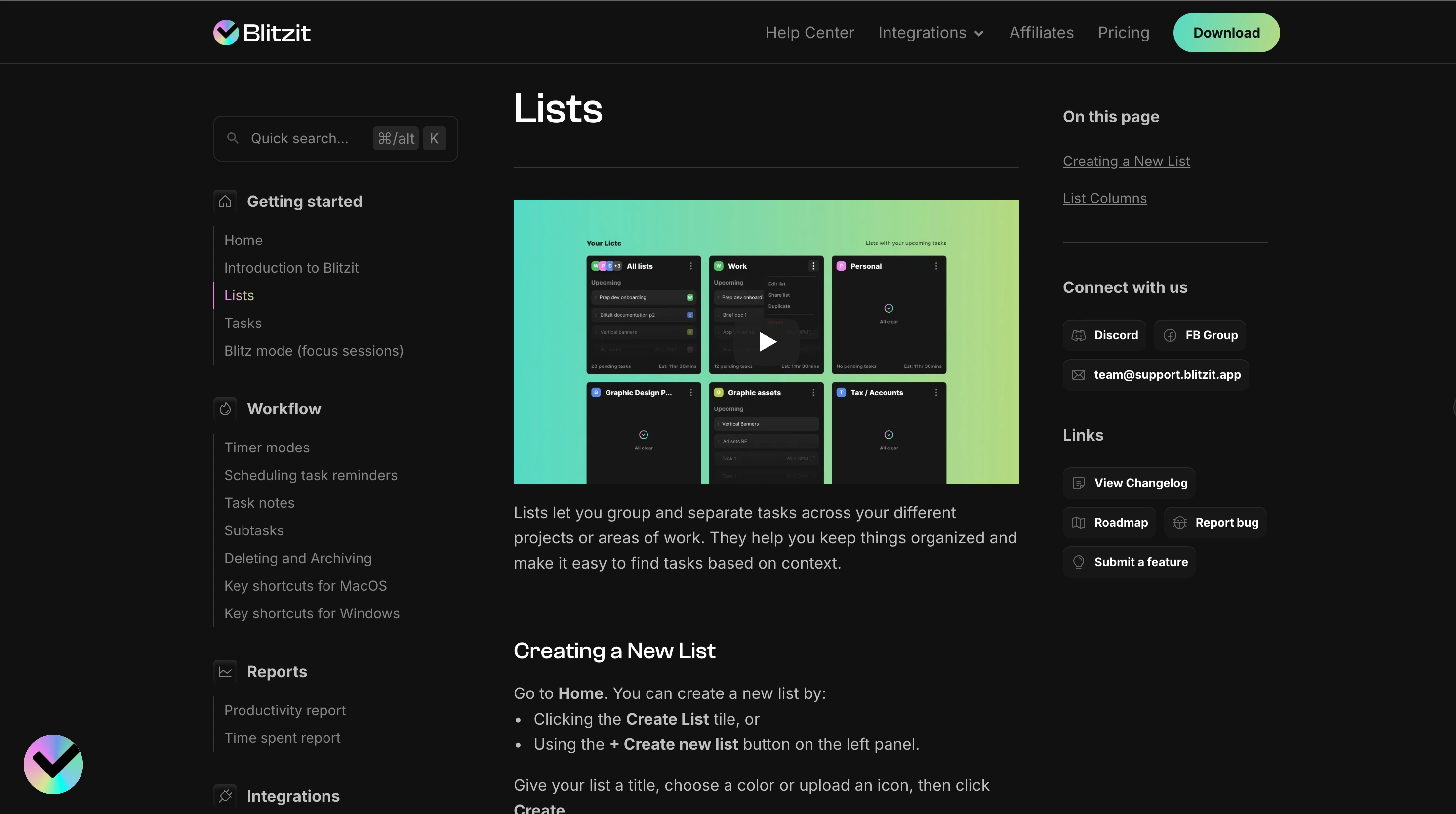Click the Download button
Screen dimensions: 1456x814
pos(1226,32)
